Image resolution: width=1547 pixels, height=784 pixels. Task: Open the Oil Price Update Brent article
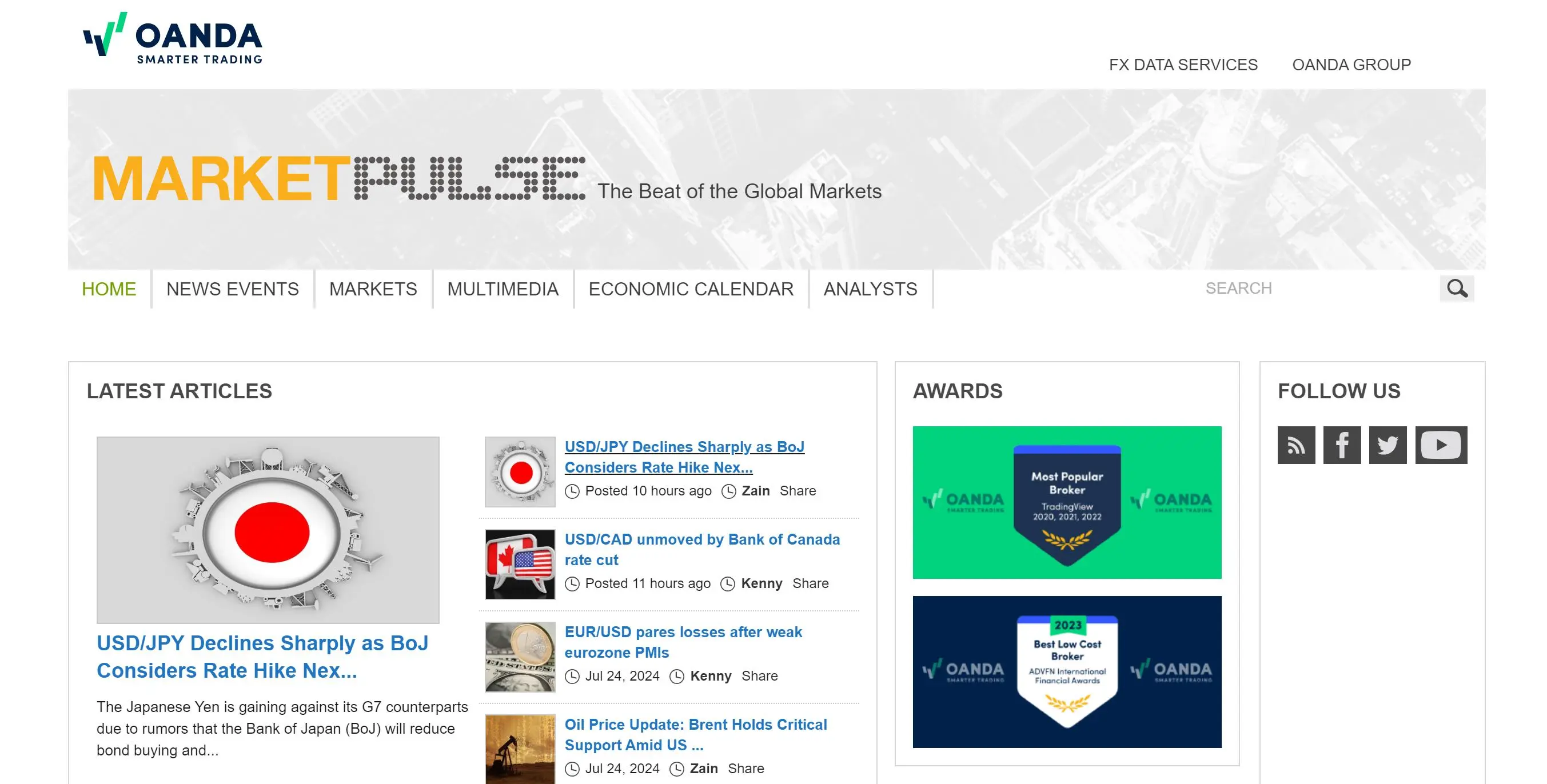tap(695, 735)
